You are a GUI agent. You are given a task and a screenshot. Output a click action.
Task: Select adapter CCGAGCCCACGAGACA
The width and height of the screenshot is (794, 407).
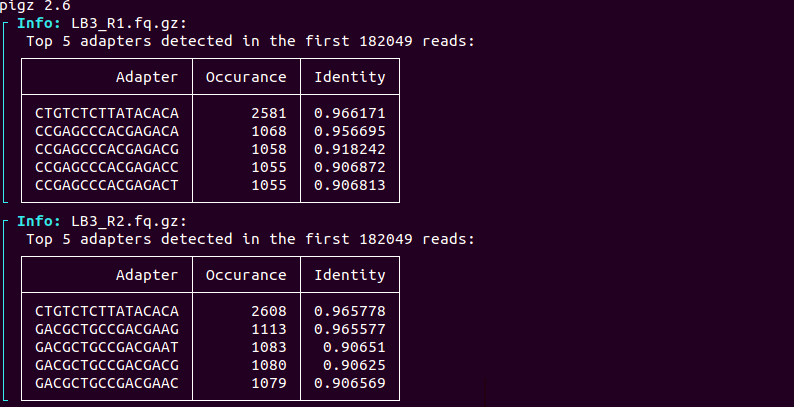pos(107,131)
